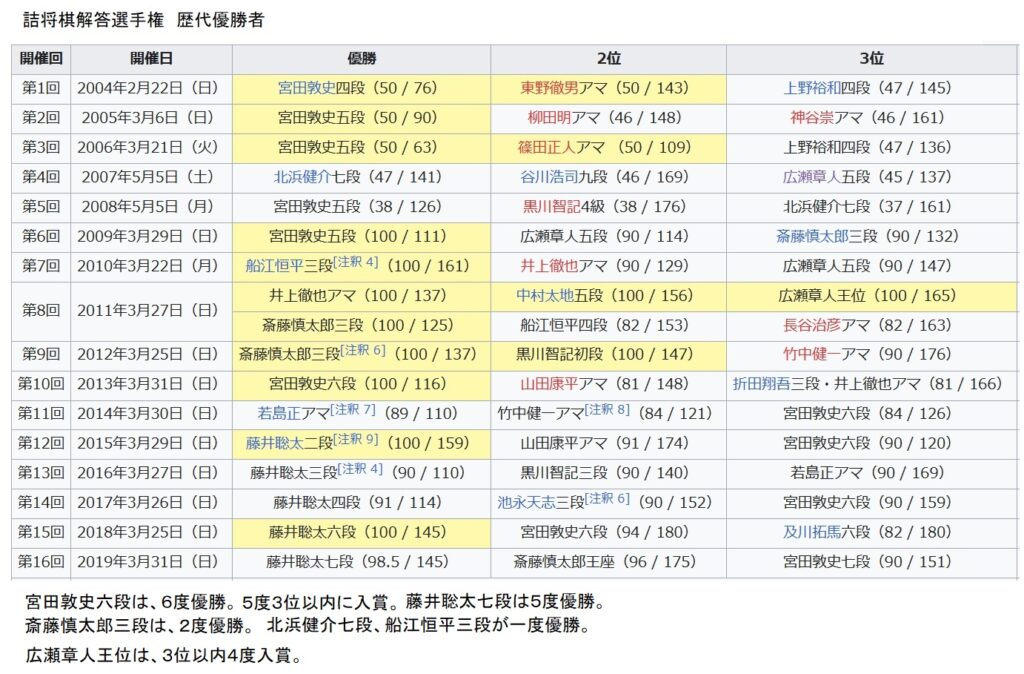The image size is (1024, 674).
Task: Select the date 2011年3月27日(日)
Action: point(148,310)
